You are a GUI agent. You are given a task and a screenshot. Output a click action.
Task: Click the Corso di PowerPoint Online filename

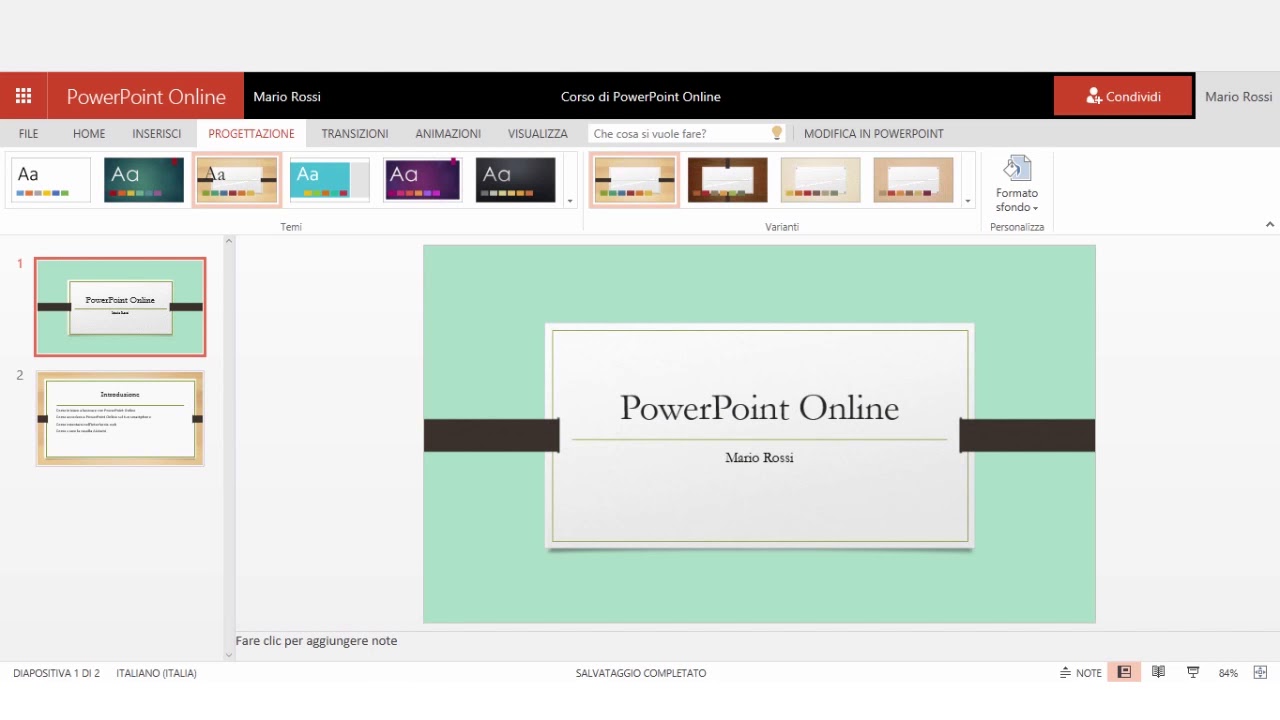[x=641, y=97]
